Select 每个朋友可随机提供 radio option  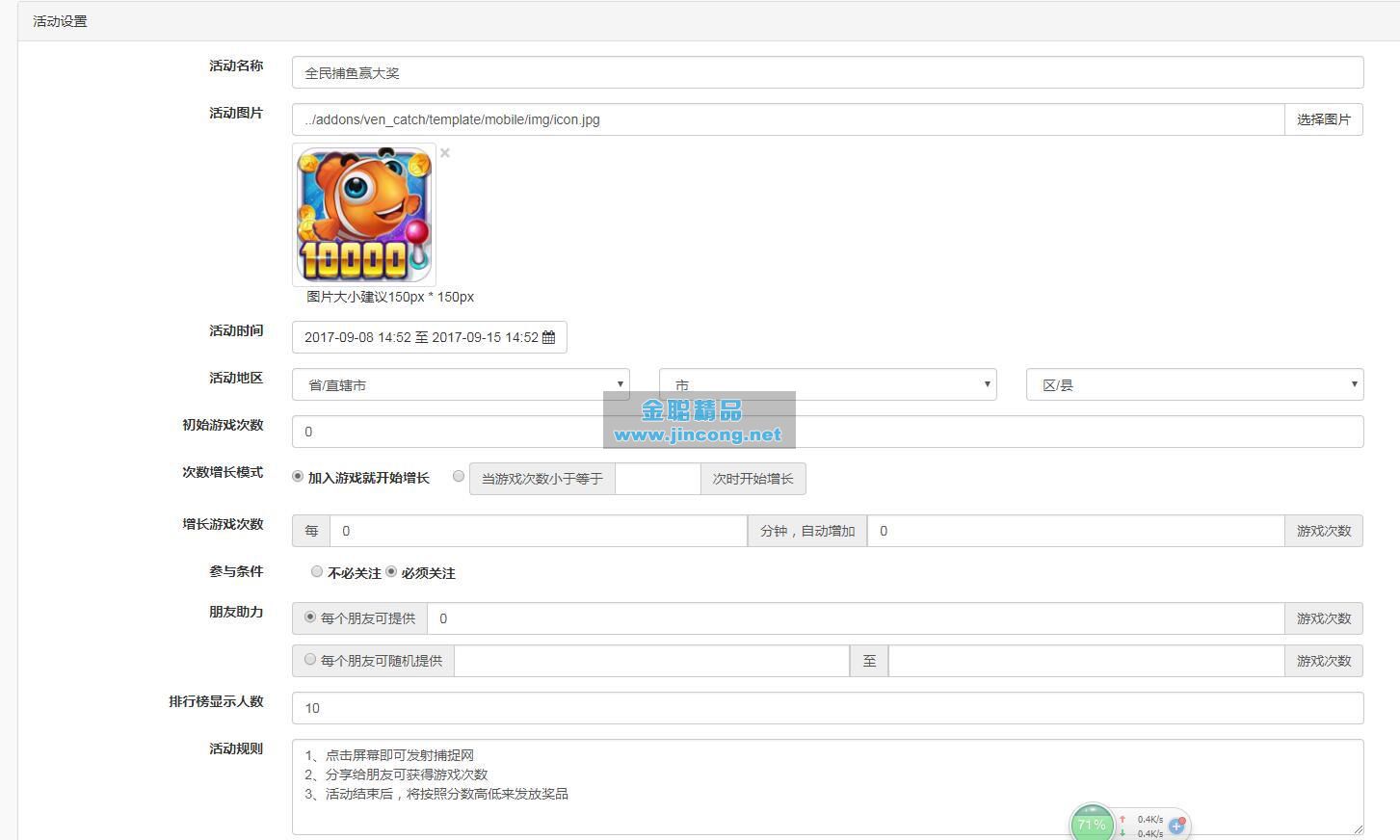(x=310, y=660)
